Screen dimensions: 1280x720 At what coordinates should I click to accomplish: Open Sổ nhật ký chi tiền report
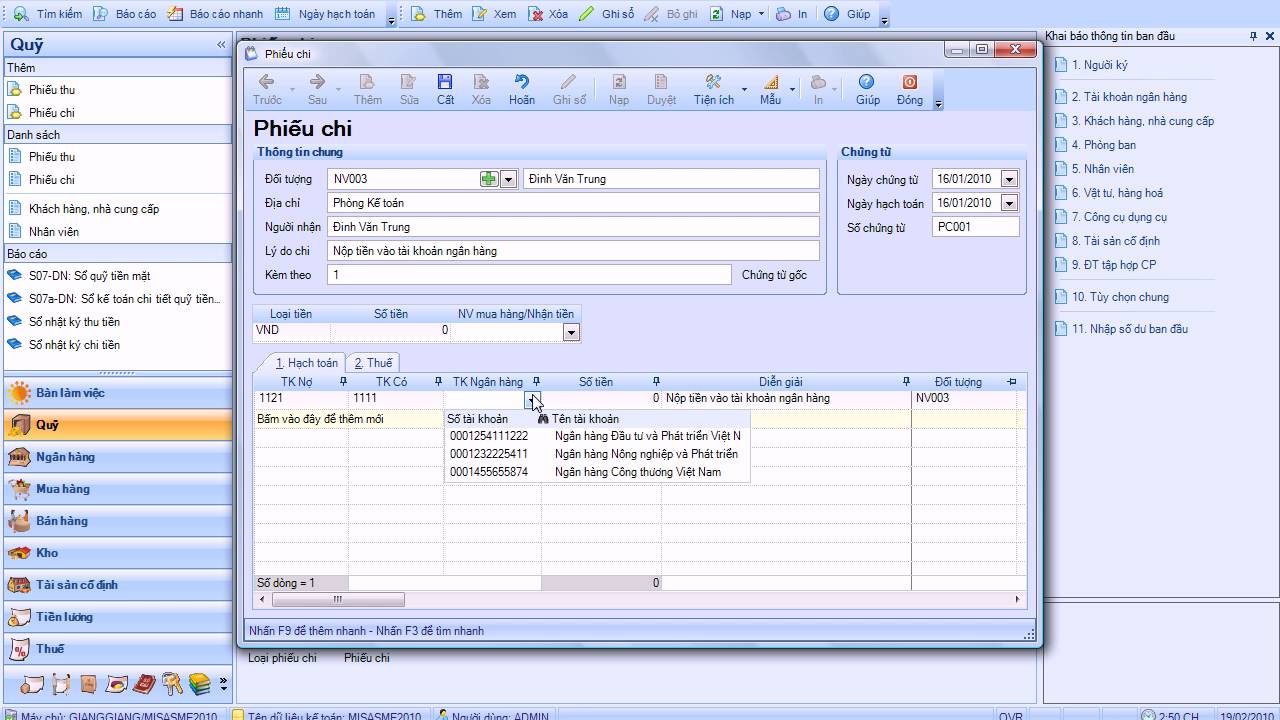[x=74, y=345]
